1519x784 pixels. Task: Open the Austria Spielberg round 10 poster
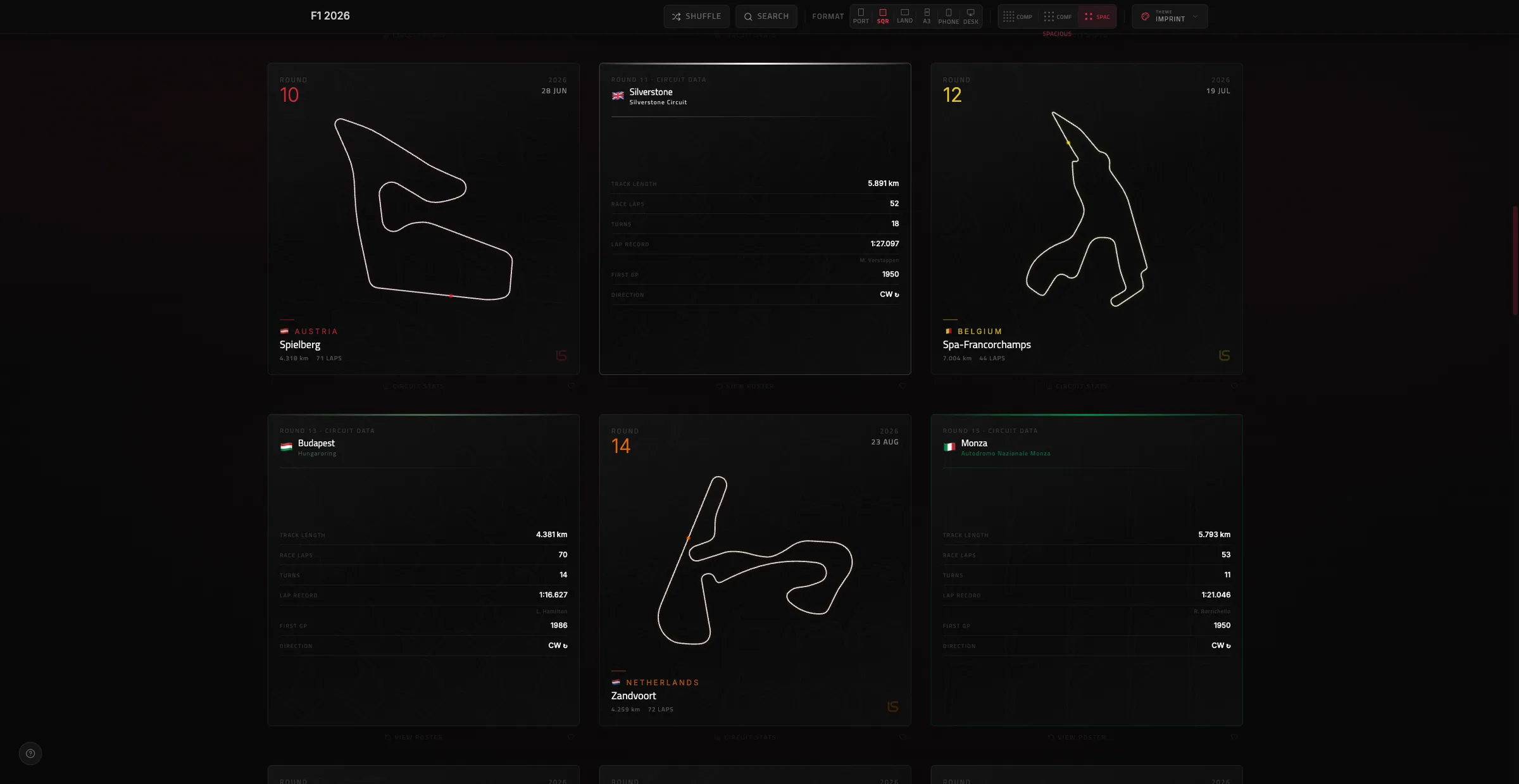[x=423, y=218]
